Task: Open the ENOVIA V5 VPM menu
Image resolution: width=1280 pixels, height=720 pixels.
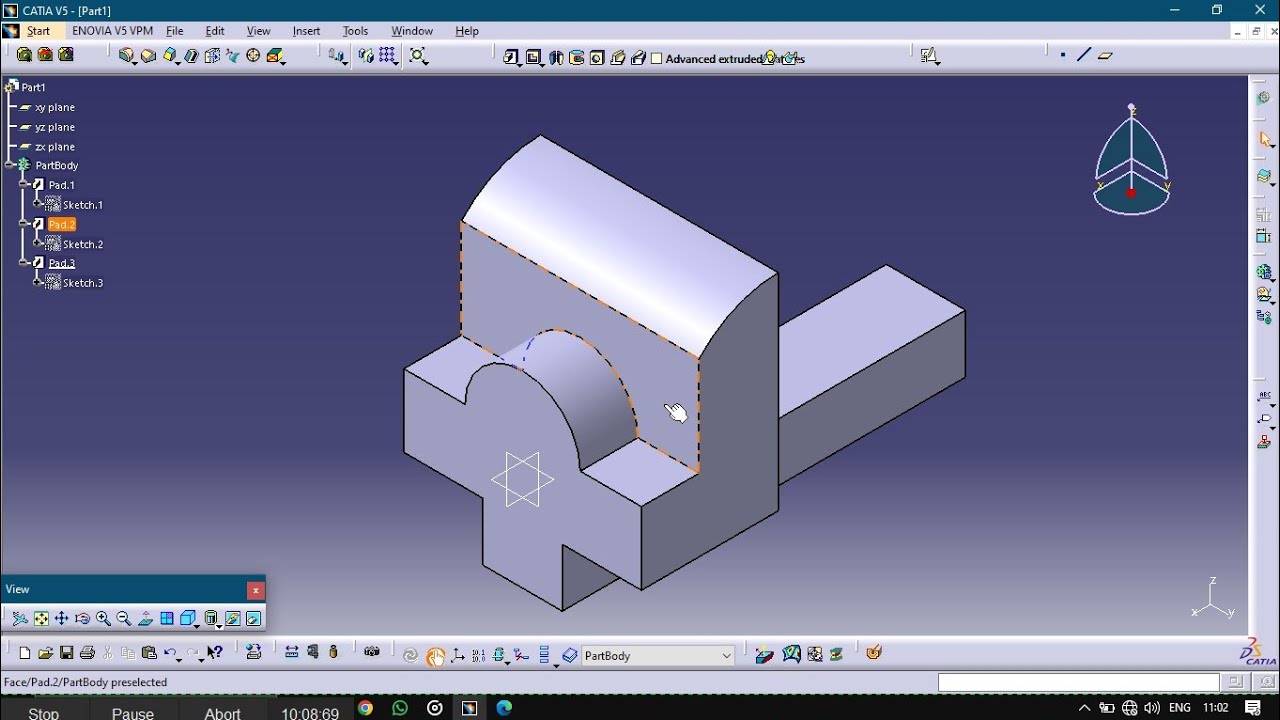Action: coord(112,31)
